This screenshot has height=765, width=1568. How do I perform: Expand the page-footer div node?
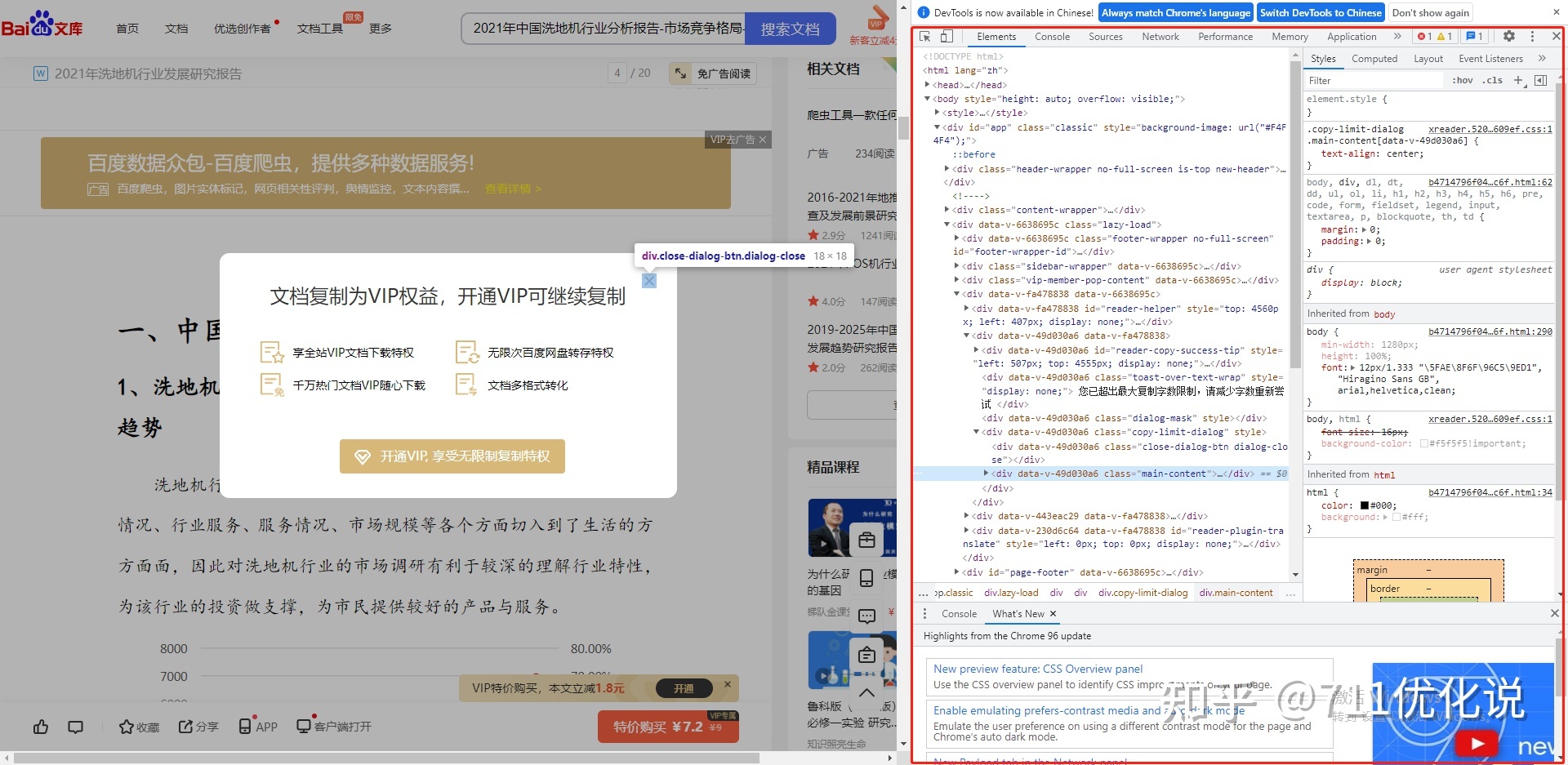pyautogui.click(x=956, y=572)
